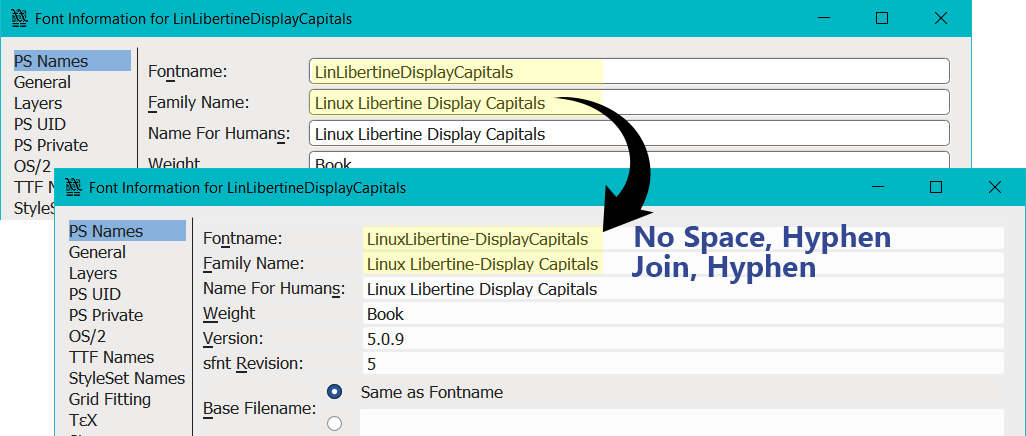Select the custom base filename radio button
1026x436 pixels.
(x=334, y=424)
